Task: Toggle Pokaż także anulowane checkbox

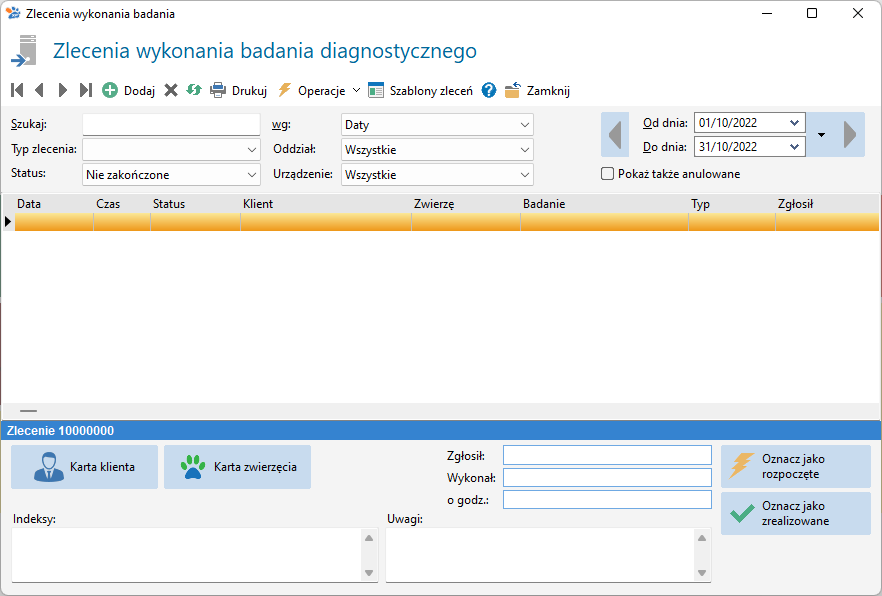Action: (x=608, y=174)
